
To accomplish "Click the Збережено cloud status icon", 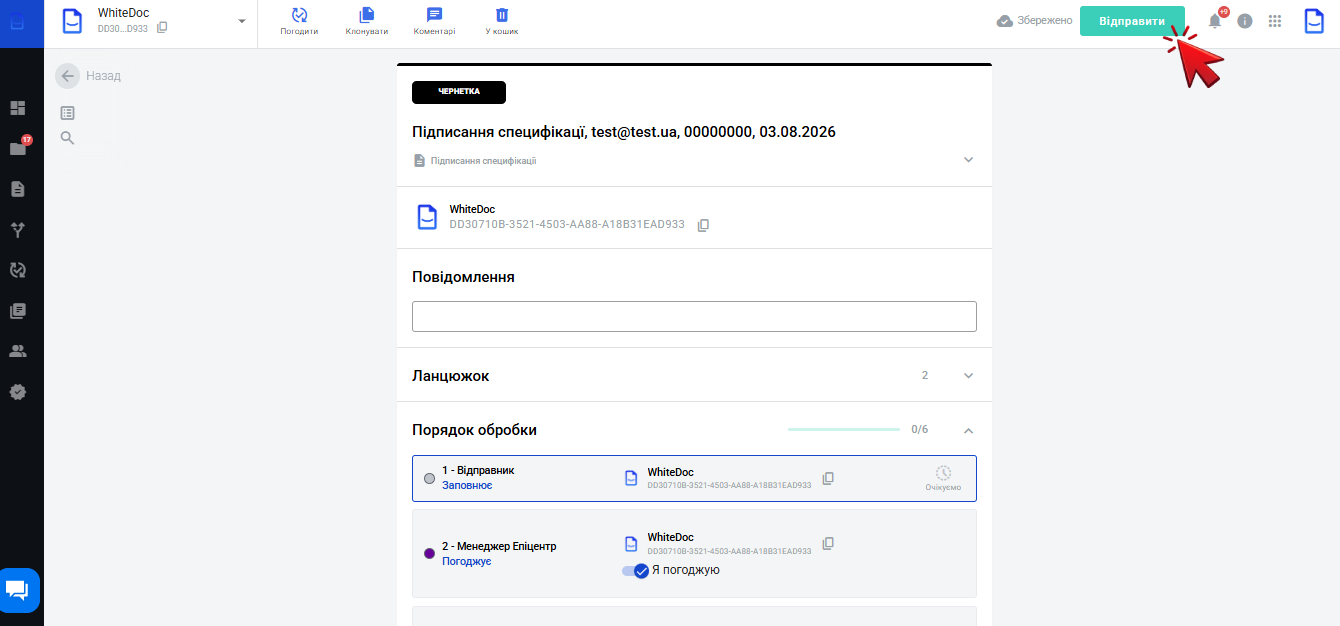I will click(x=1005, y=21).
